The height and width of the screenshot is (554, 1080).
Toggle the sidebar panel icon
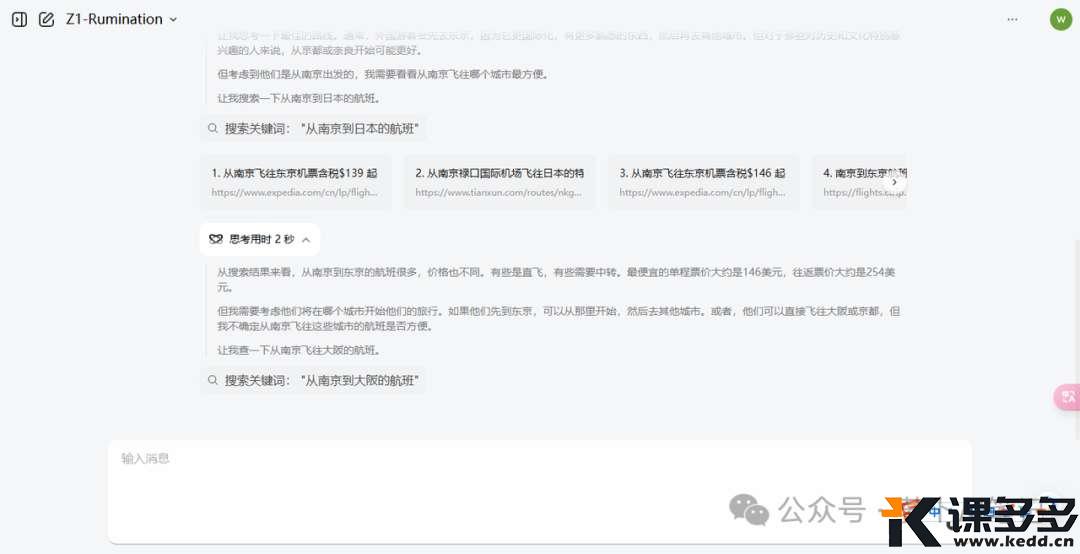19,19
